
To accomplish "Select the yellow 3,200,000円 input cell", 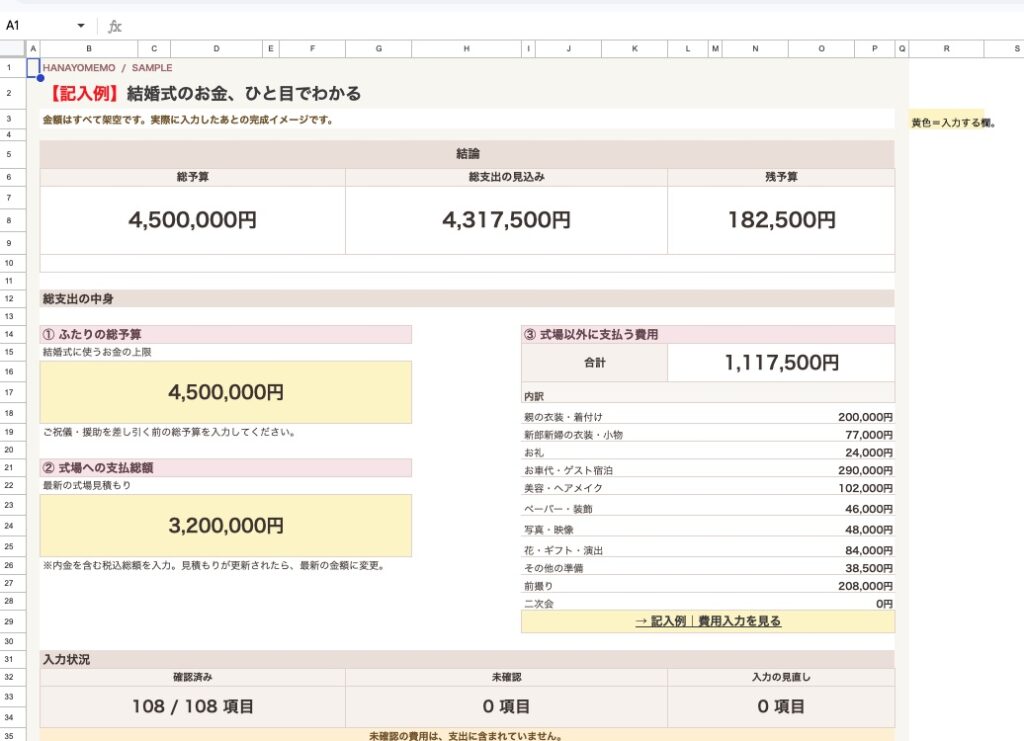I will pos(226,526).
